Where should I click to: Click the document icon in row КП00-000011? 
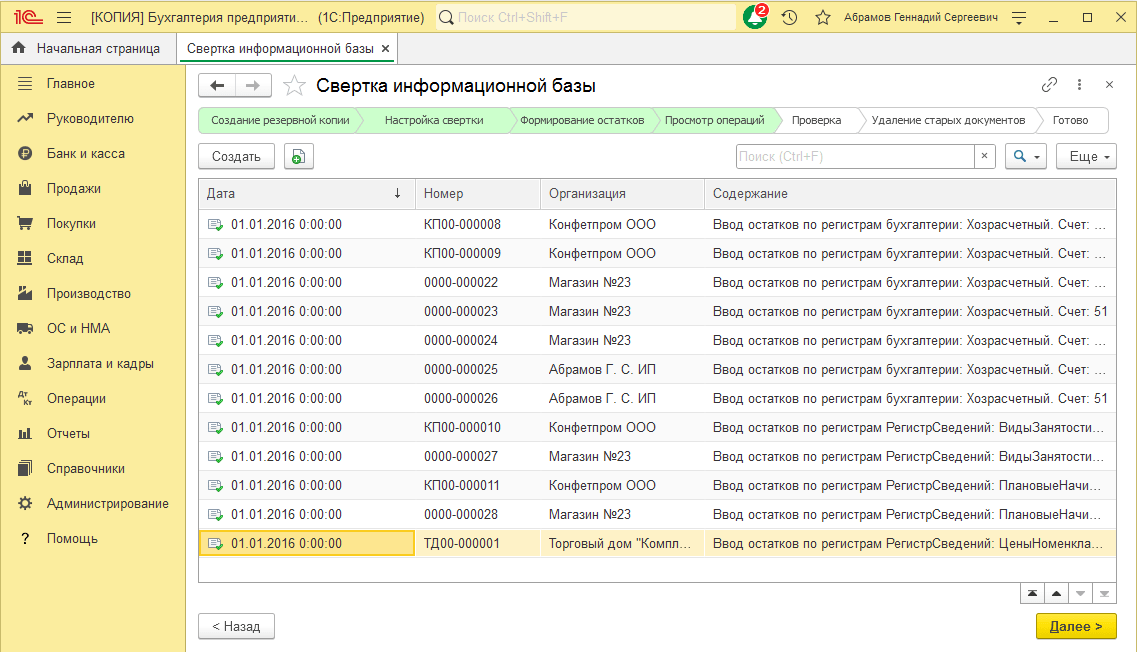[x=215, y=486]
